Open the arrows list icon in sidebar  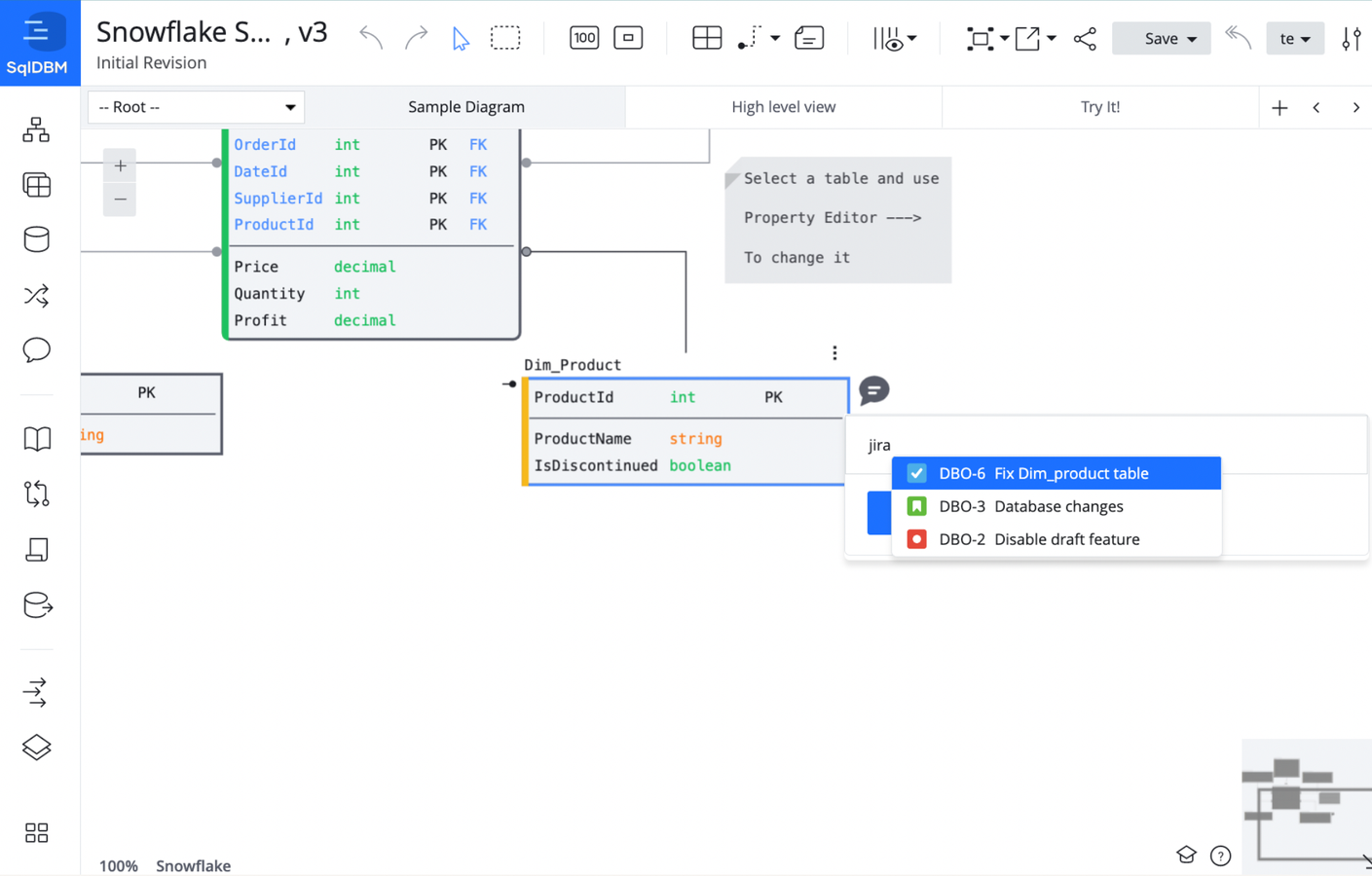point(35,692)
